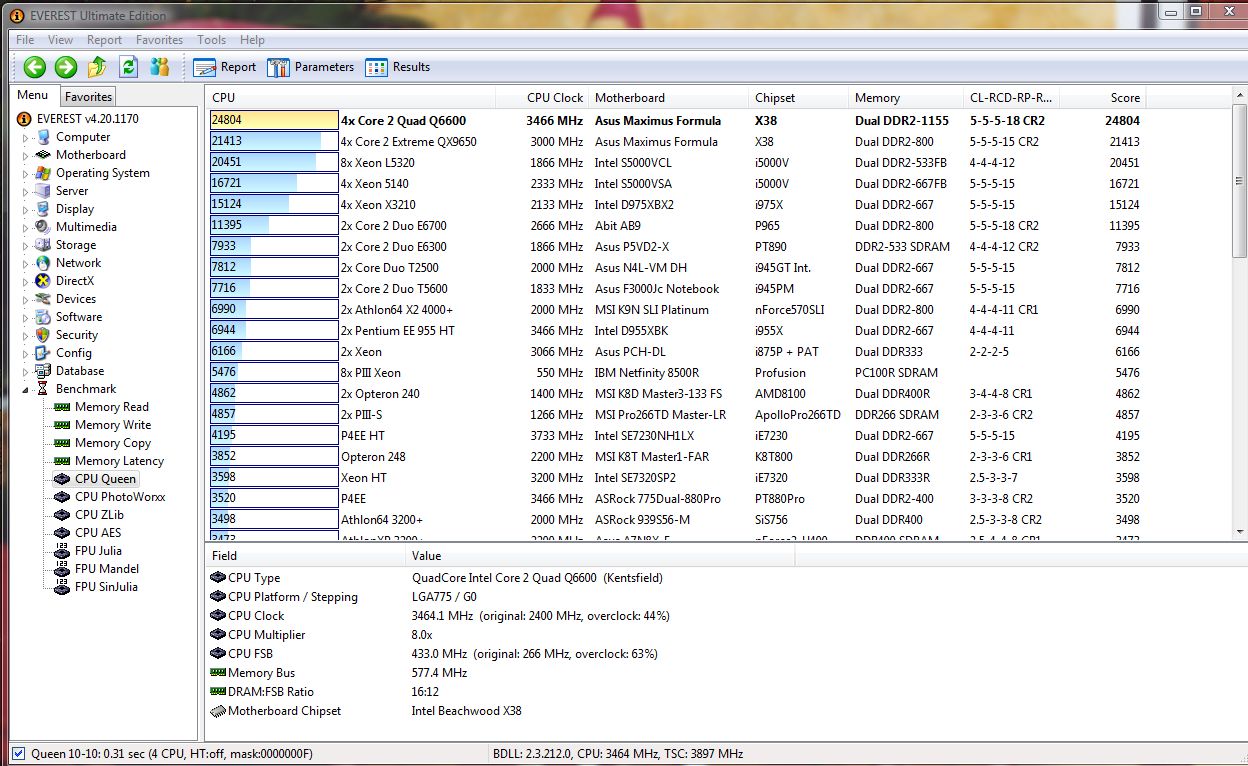Open the Results toolbar item
The image size is (1248, 766).
coord(398,67)
